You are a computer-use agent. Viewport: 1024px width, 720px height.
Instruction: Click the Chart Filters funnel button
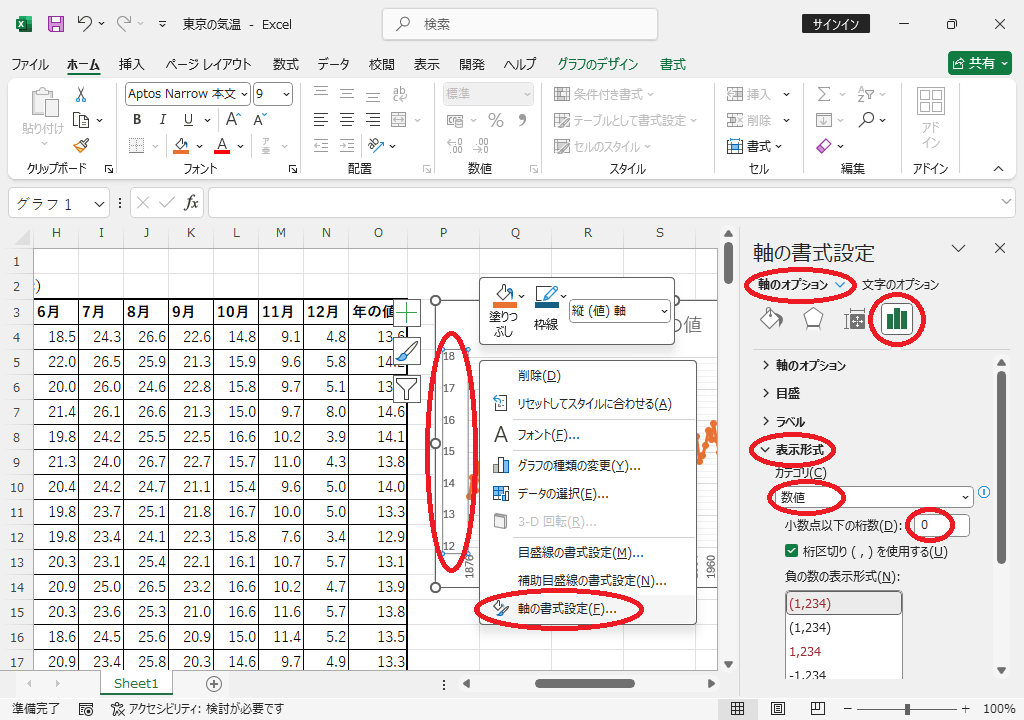pos(406,389)
